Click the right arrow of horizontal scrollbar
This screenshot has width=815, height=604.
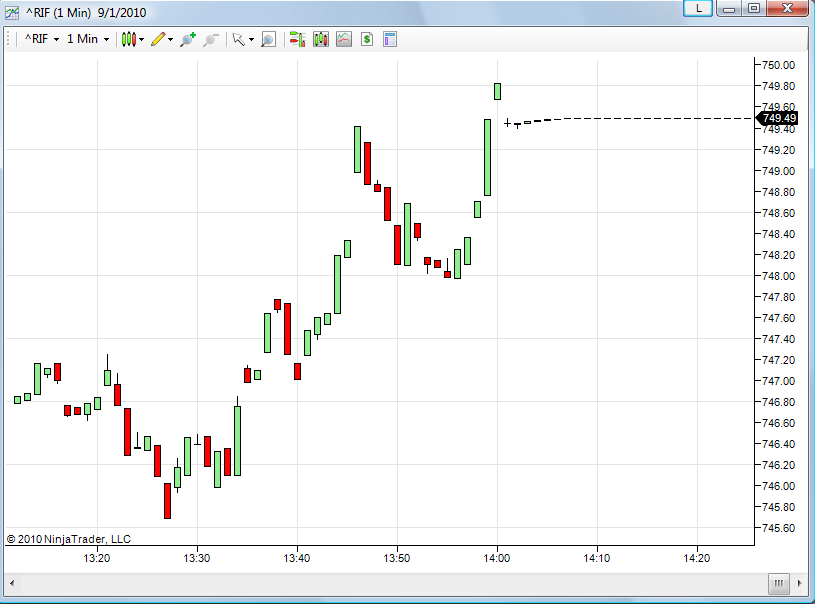tap(800, 583)
